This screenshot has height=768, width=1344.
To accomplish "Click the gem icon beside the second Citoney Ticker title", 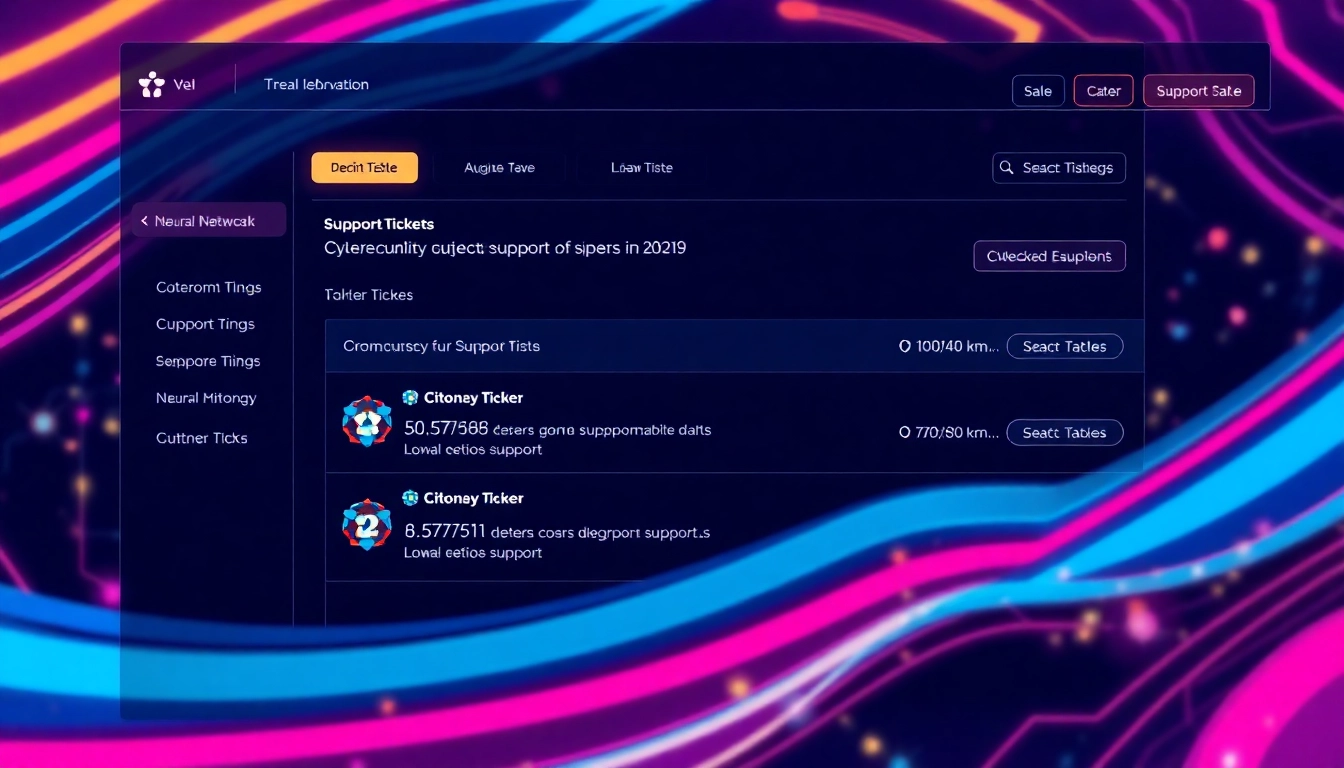I will (x=409, y=497).
